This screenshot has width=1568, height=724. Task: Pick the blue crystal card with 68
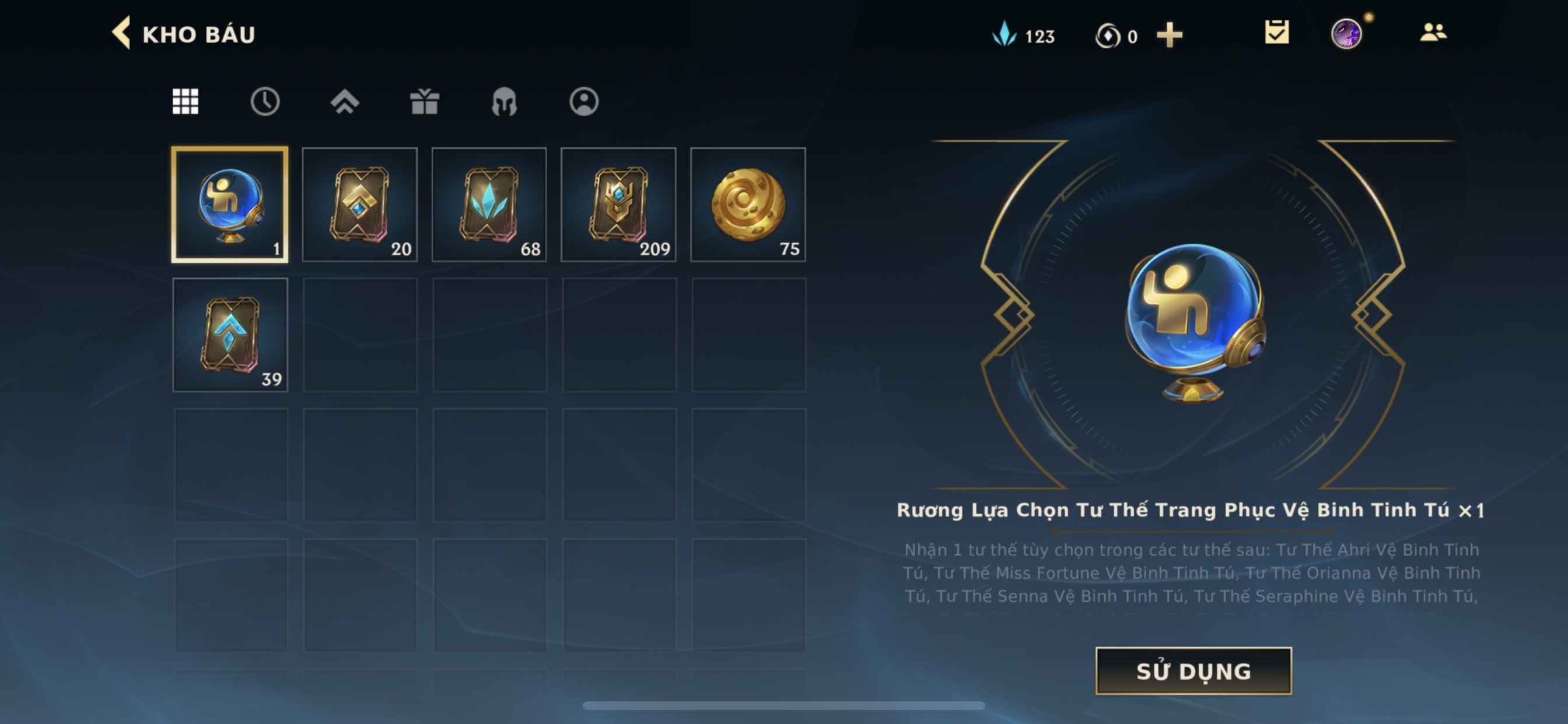pos(489,205)
